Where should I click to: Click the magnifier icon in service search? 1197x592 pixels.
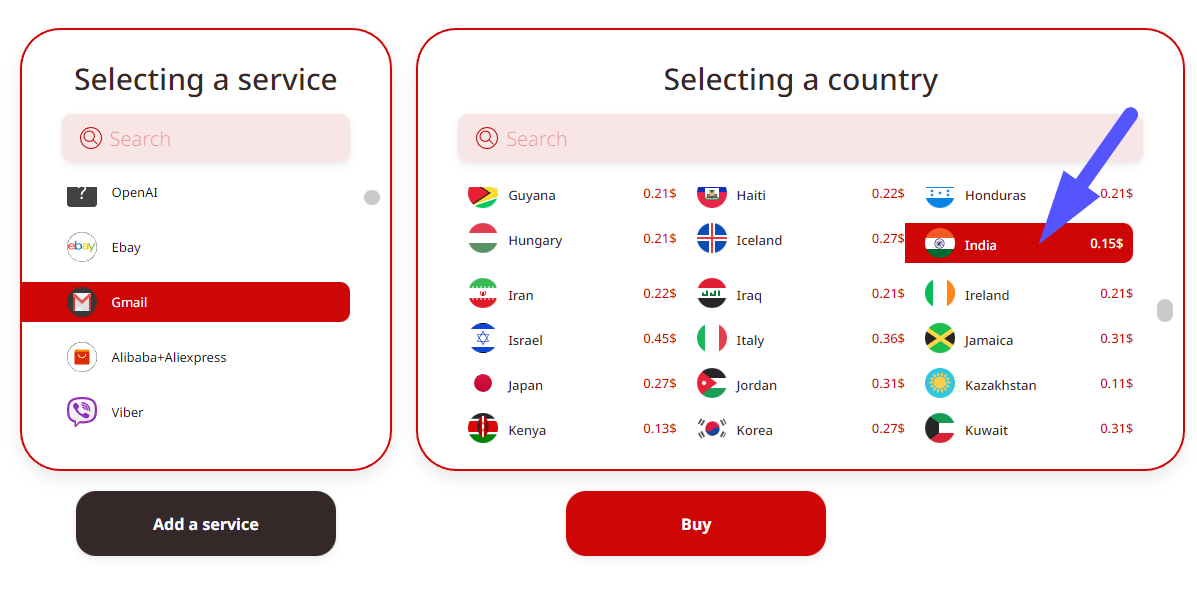point(91,138)
